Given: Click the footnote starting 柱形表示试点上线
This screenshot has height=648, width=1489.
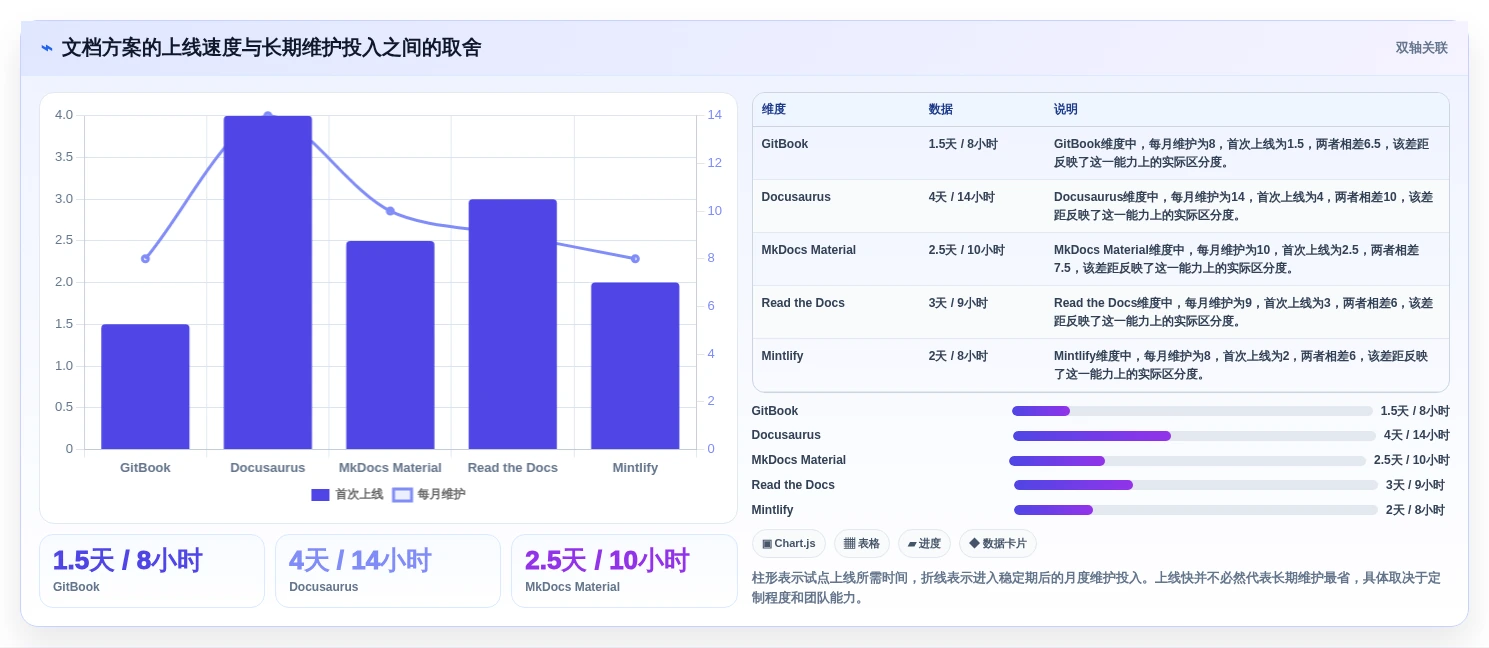Looking at the screenshot, I should [1096, 588].
